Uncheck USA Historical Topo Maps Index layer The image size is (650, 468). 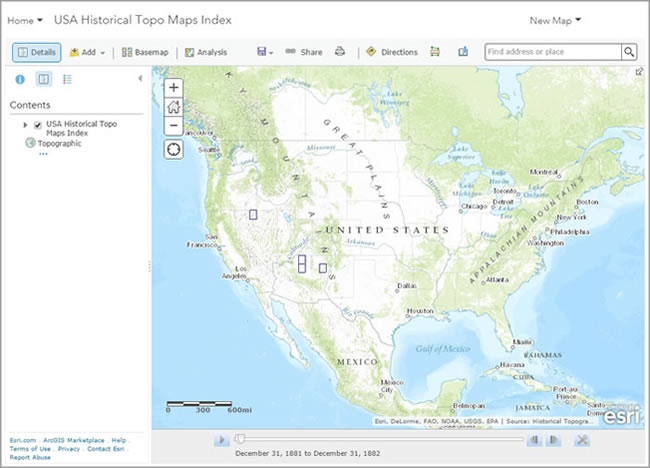[x=38, y=125]
